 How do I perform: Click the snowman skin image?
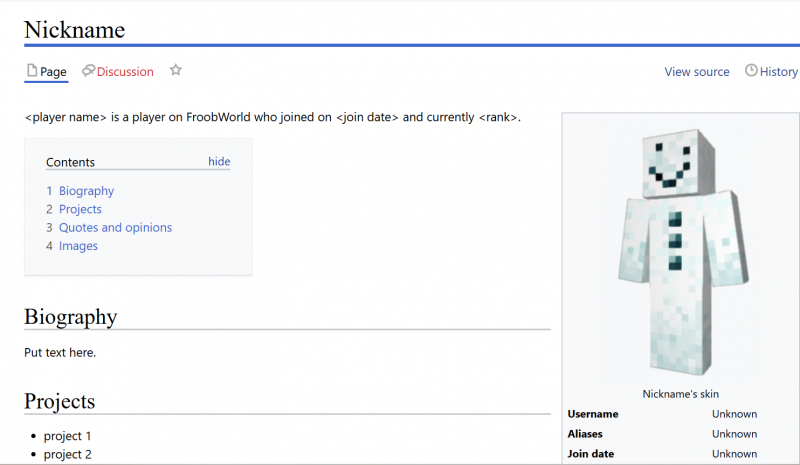[x=683, y=252]
